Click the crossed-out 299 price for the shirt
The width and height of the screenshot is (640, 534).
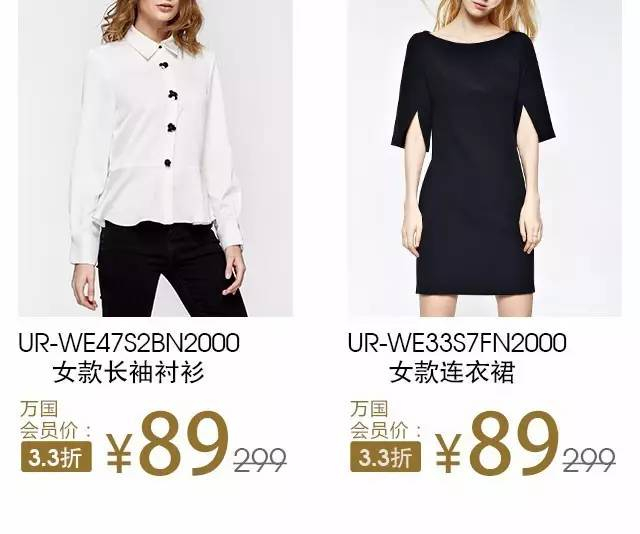(x=260, y=460)
